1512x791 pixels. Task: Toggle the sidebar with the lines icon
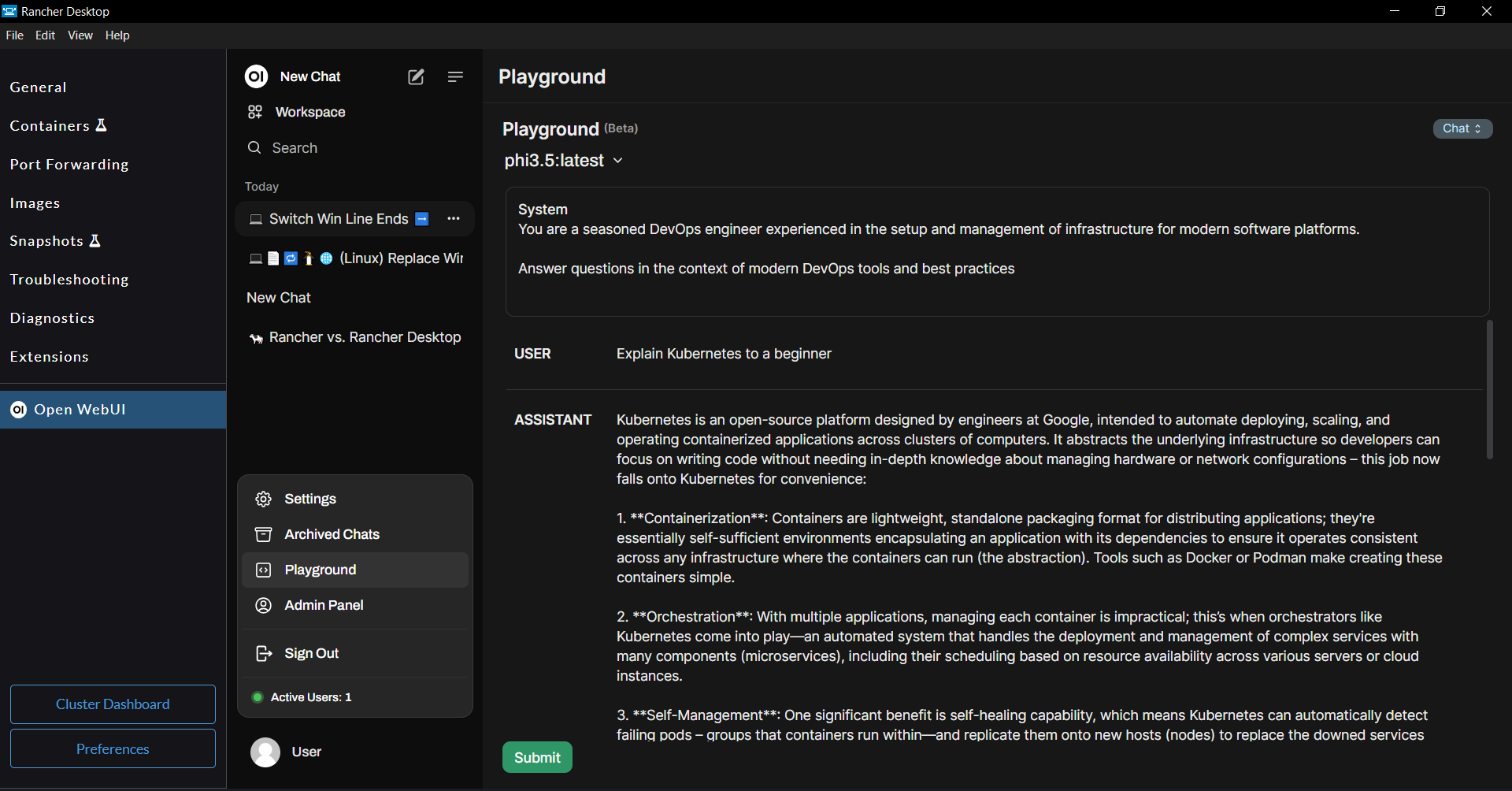pyautogui.click(x=455, y=76)
